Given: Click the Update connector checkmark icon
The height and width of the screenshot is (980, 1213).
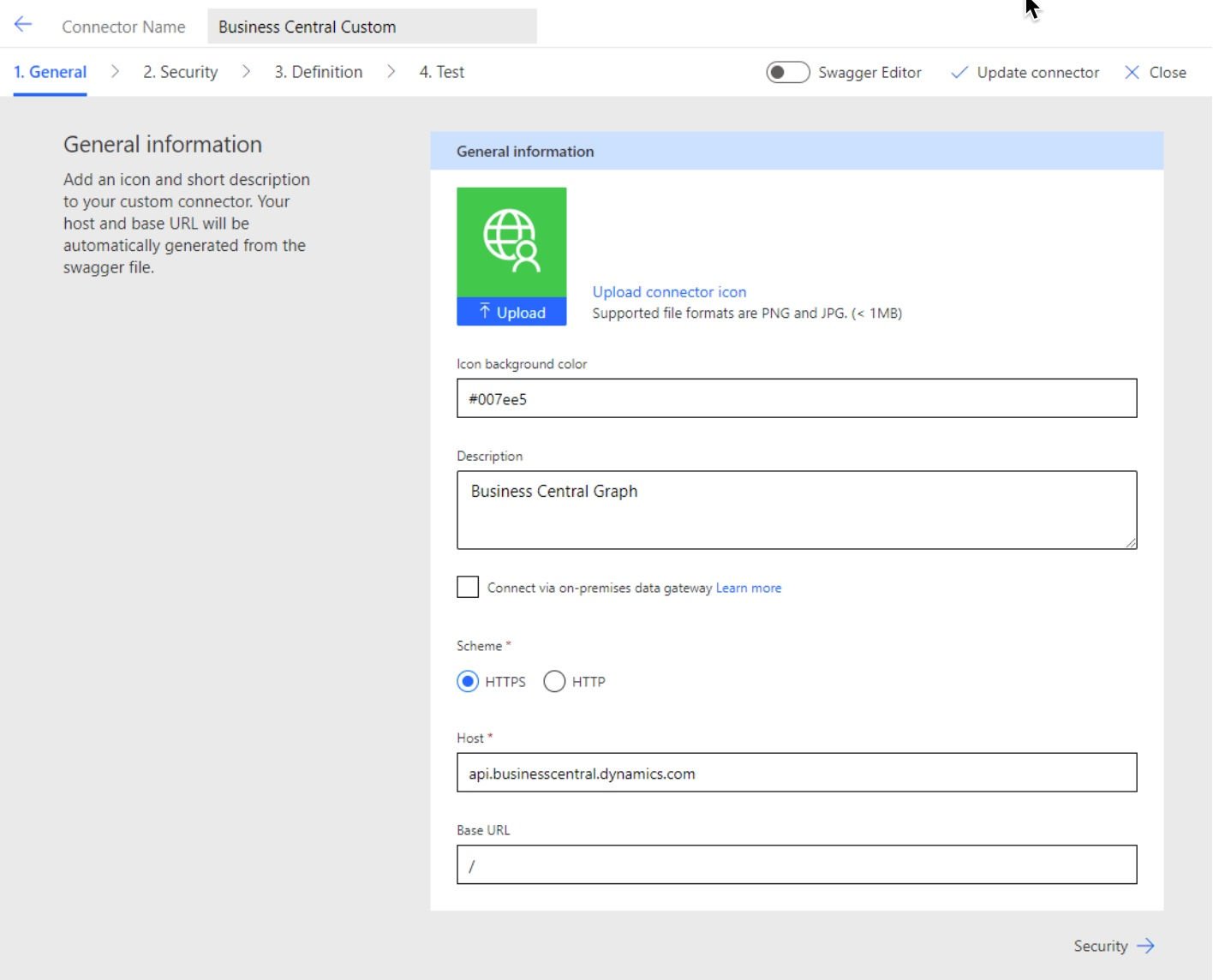Looking at the screenshot, I should pyautogui.click(x=959, y=73).
